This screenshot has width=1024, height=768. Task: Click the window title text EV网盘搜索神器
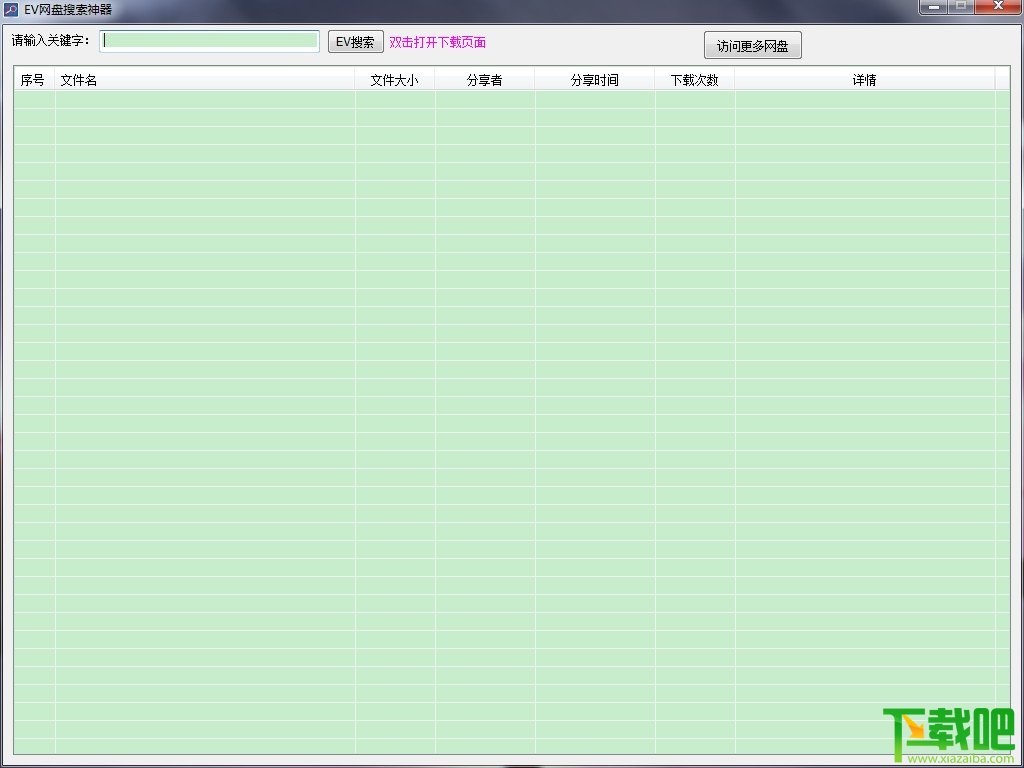tap(69, 10)
